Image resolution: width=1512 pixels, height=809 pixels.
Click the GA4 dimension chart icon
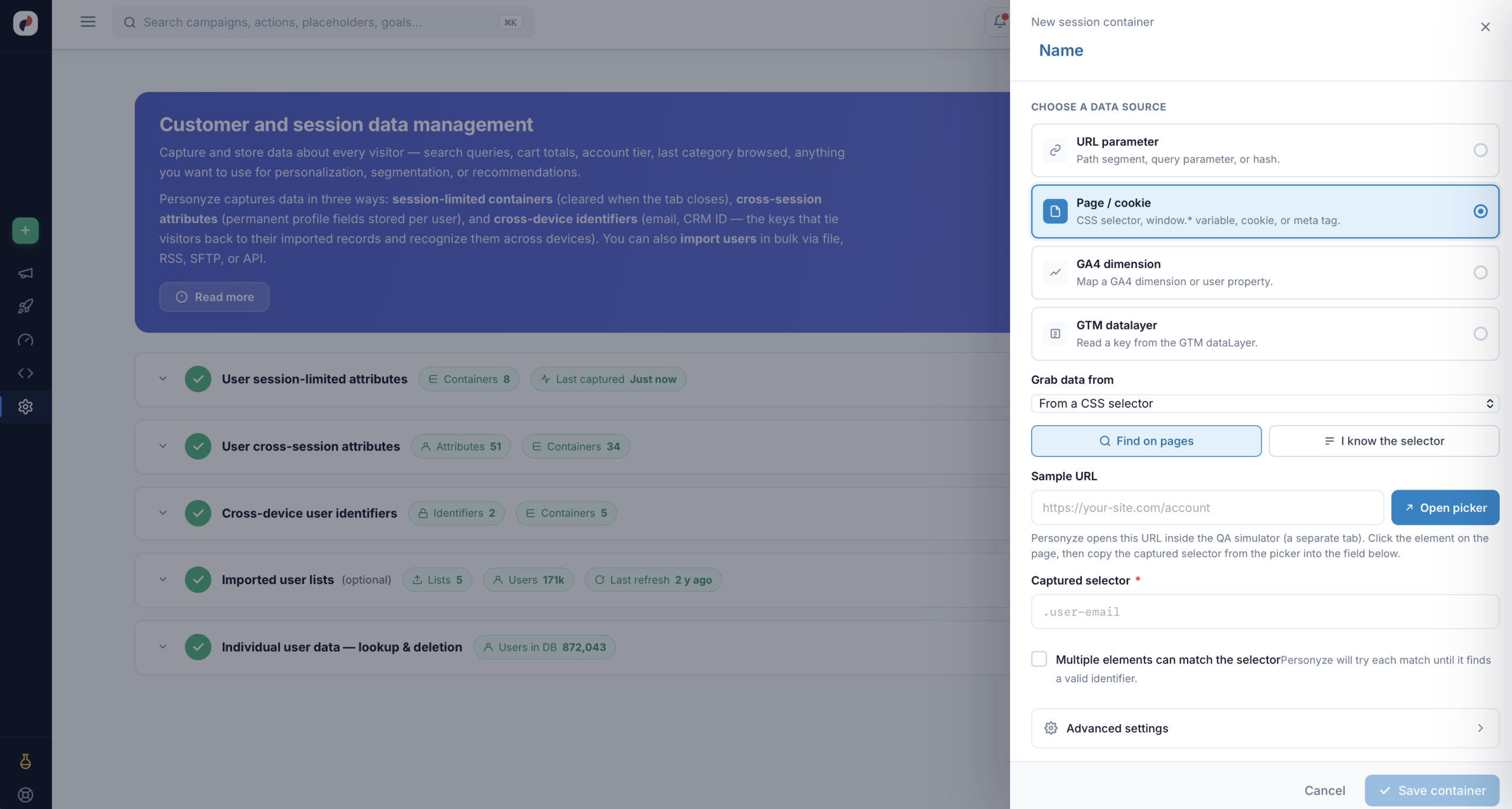(x=1055, y=272)
